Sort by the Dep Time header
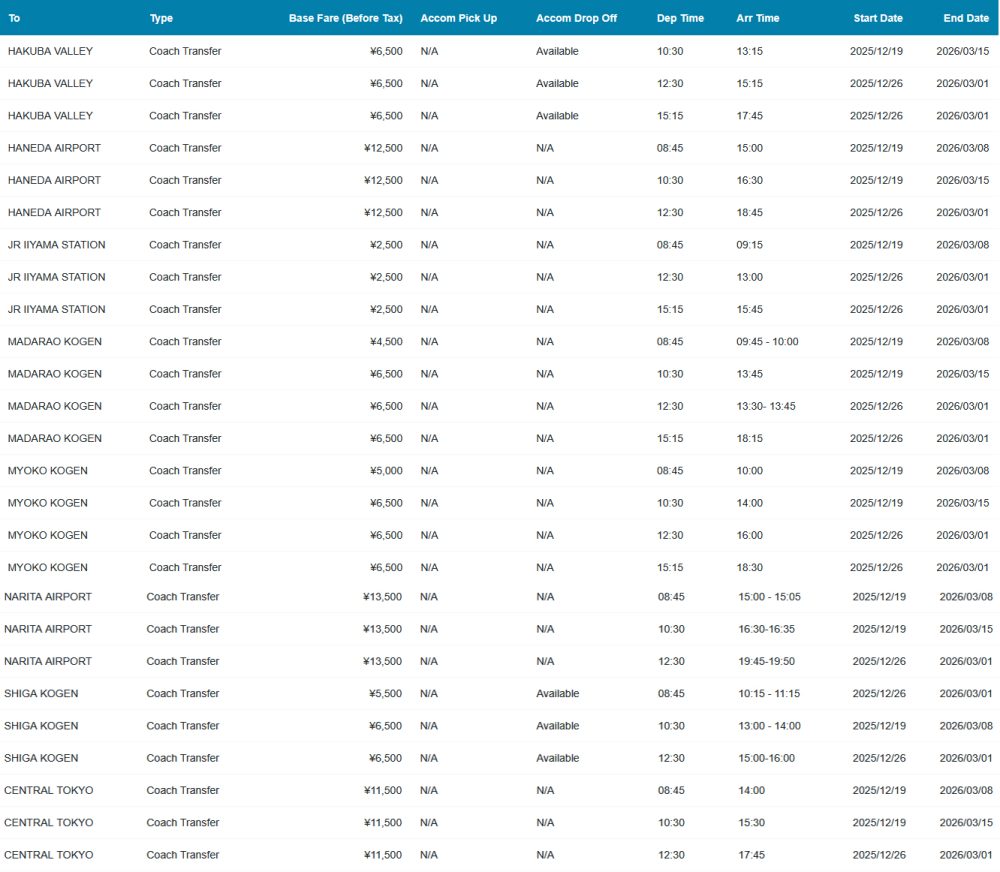The image size is (1000, 872). 679,18
